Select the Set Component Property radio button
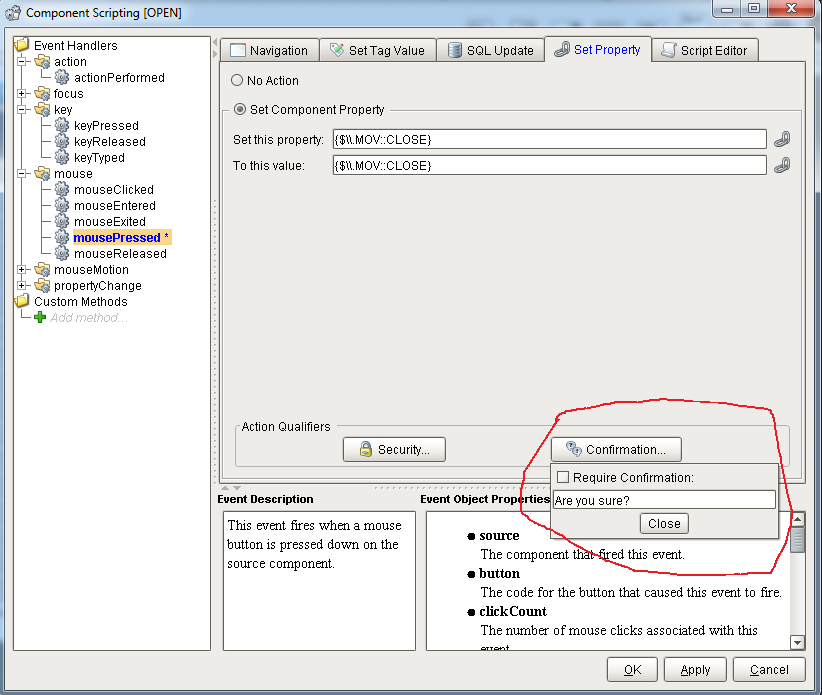822x695 pixels. (240, 109)
